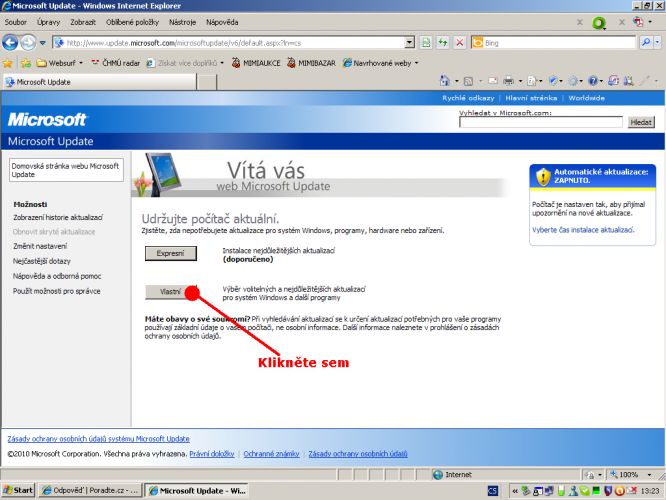Expand the address bar history dropdown
Image resolution: width=666 pixels, height=500 pixels.
click(409, 43)
